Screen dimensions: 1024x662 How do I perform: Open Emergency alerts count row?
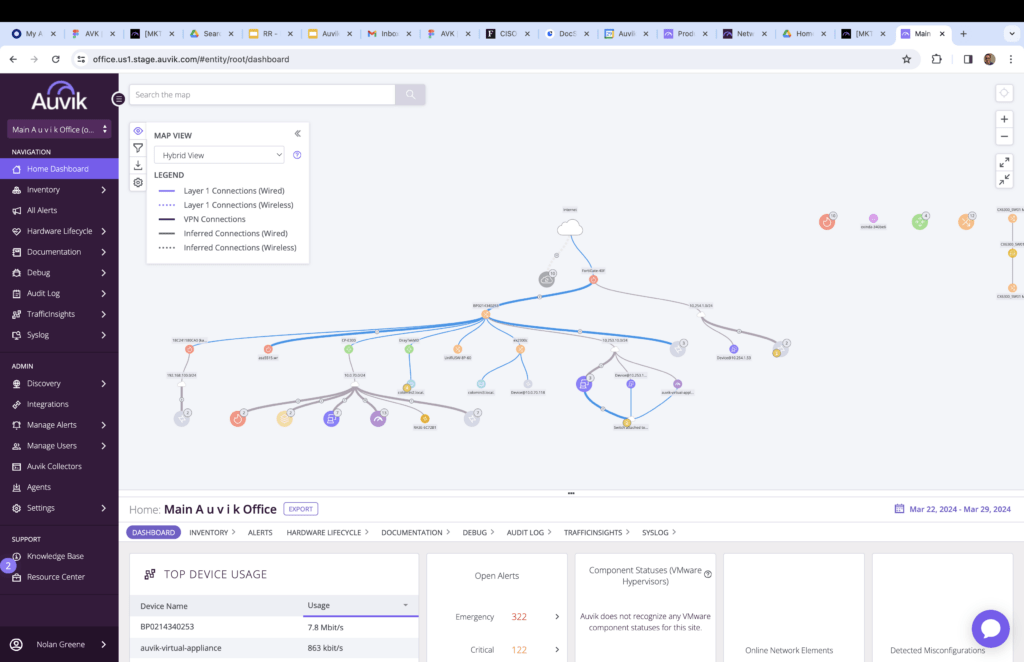[x=506, y=617]
